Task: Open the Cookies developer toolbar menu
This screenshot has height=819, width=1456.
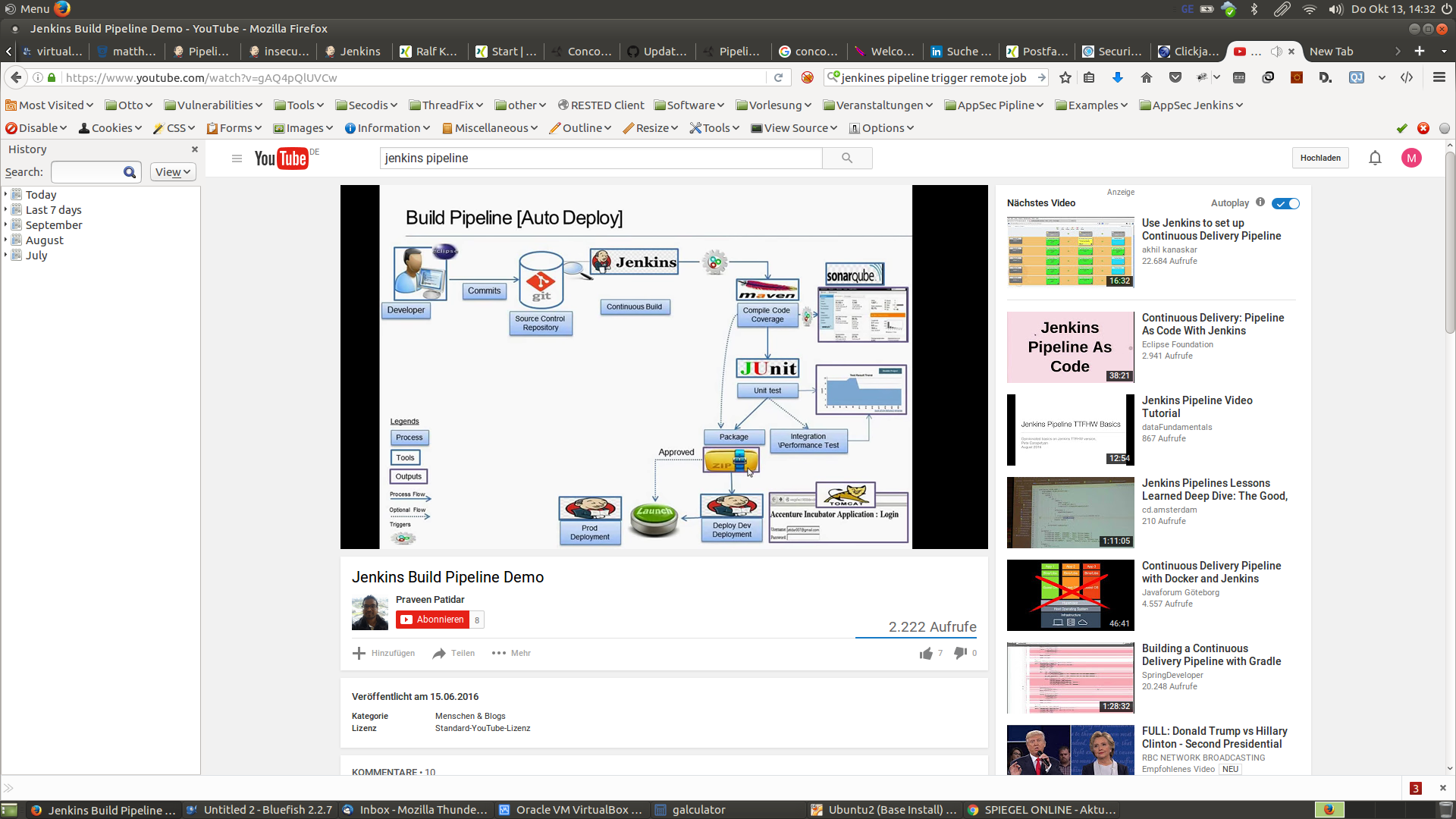Action: (111, 128)
